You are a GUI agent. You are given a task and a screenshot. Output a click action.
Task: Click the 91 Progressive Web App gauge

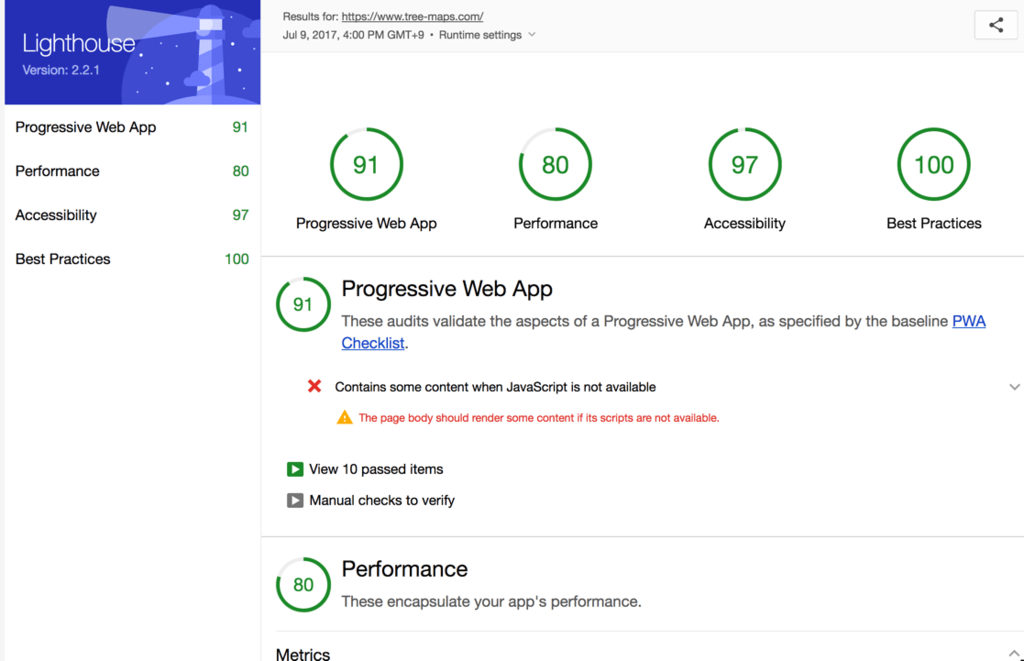(366, 164)
